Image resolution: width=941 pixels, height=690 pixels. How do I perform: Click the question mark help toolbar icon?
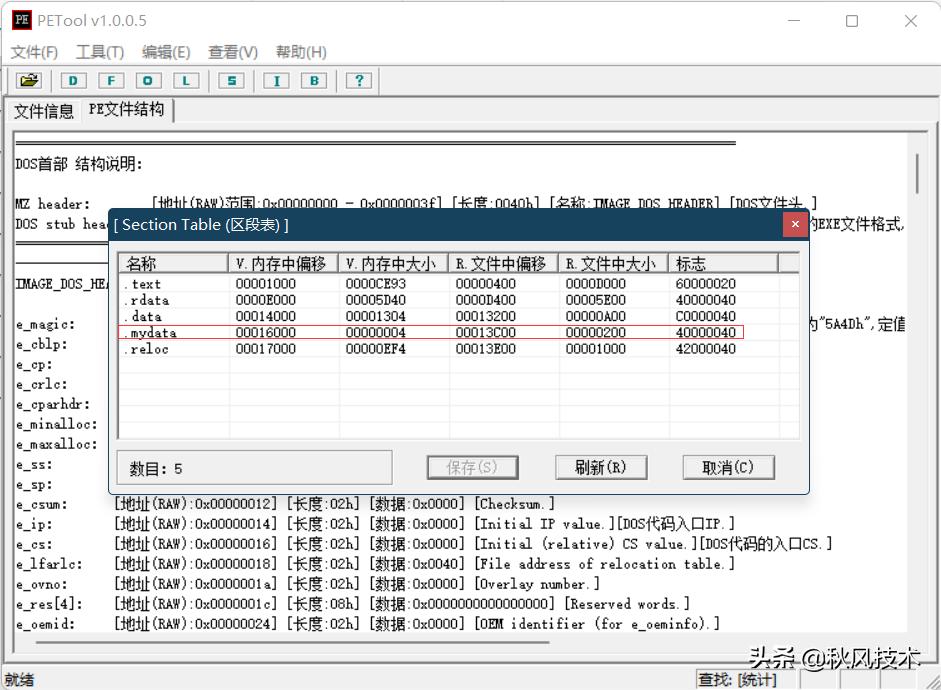(359, 80)
